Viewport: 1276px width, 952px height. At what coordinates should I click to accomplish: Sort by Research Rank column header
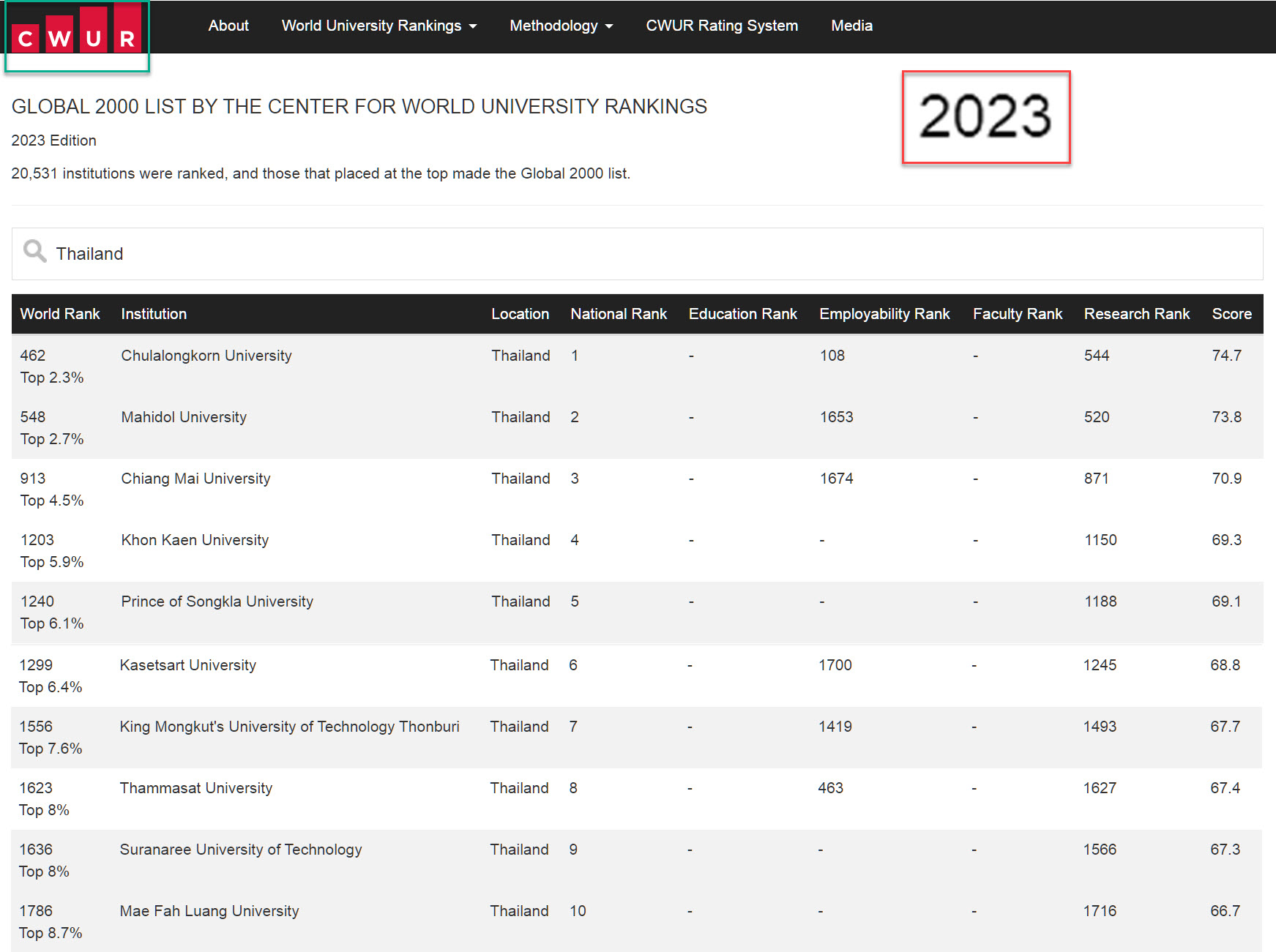point(1137,314)
